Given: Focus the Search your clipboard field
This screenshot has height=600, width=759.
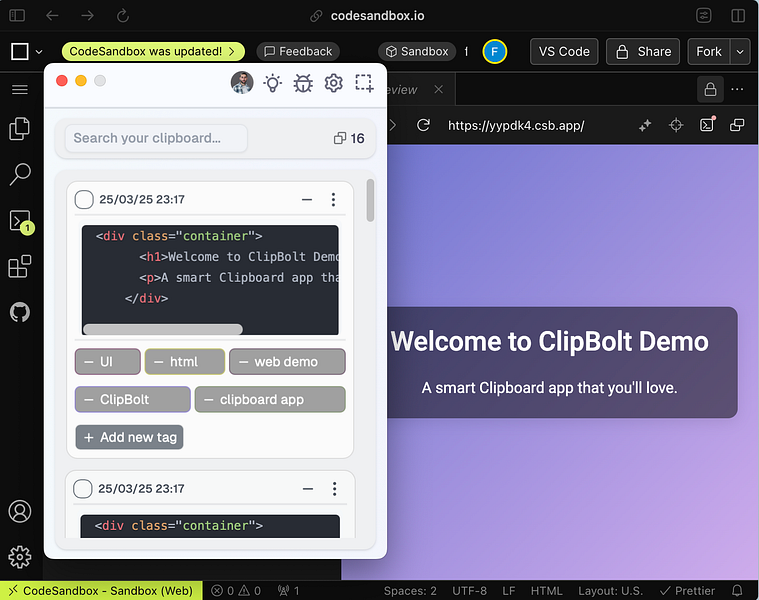Looking at the screenshot, I should [156, 138].
